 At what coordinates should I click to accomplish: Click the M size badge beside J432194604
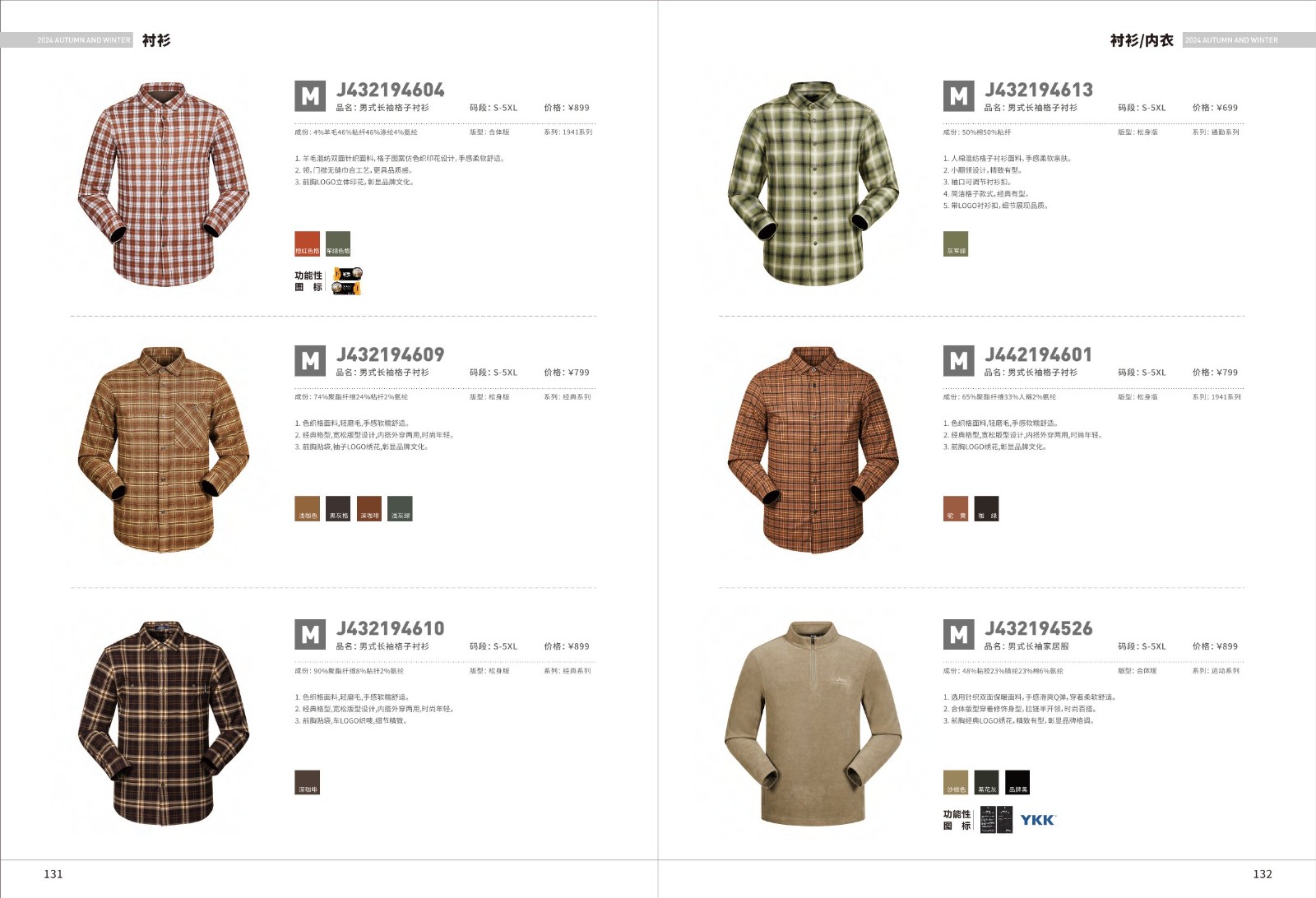(x=310, y=96)
